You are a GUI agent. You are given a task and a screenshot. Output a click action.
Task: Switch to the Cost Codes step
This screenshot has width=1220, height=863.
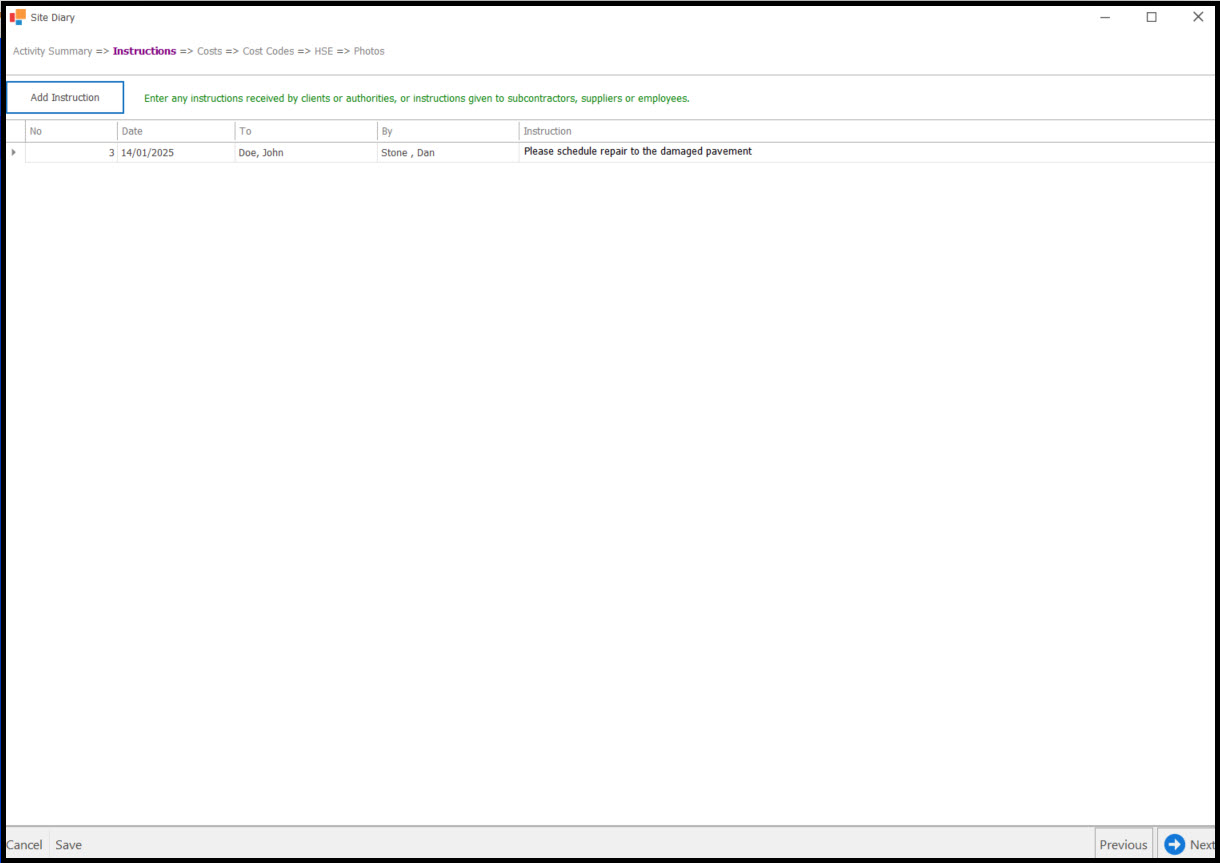point(268,51)
